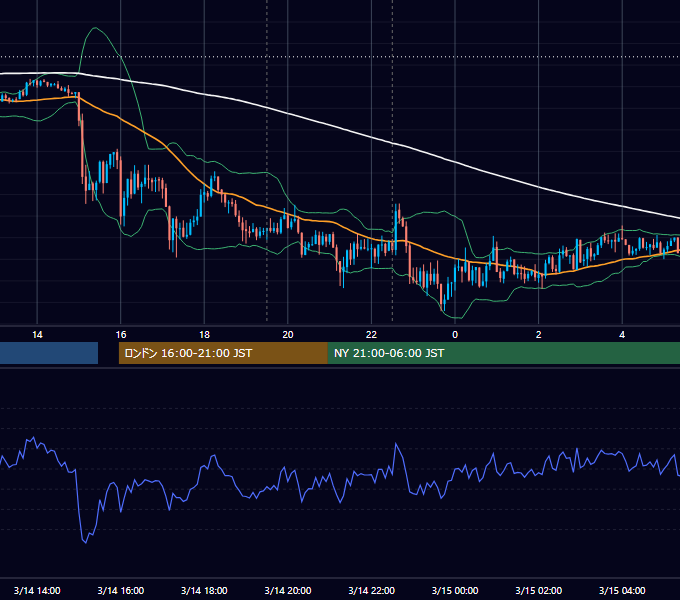This screenshot has width=680, height=600.
Task: Click the 3/14 22:00 time label
Action: pos(372,590)
